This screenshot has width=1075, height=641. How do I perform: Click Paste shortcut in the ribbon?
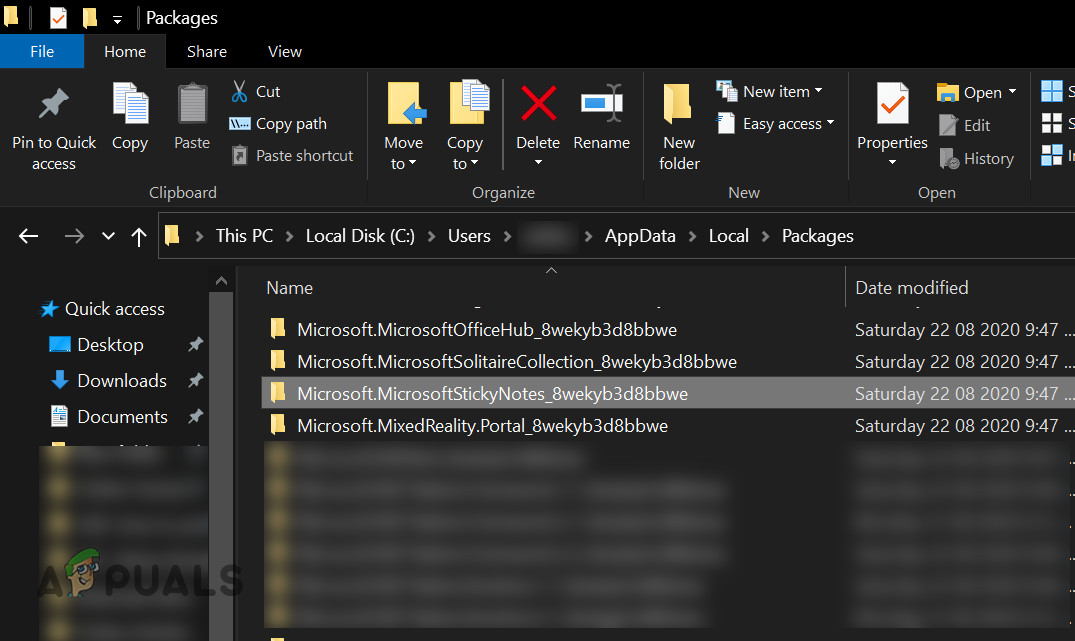pos(293,156)
